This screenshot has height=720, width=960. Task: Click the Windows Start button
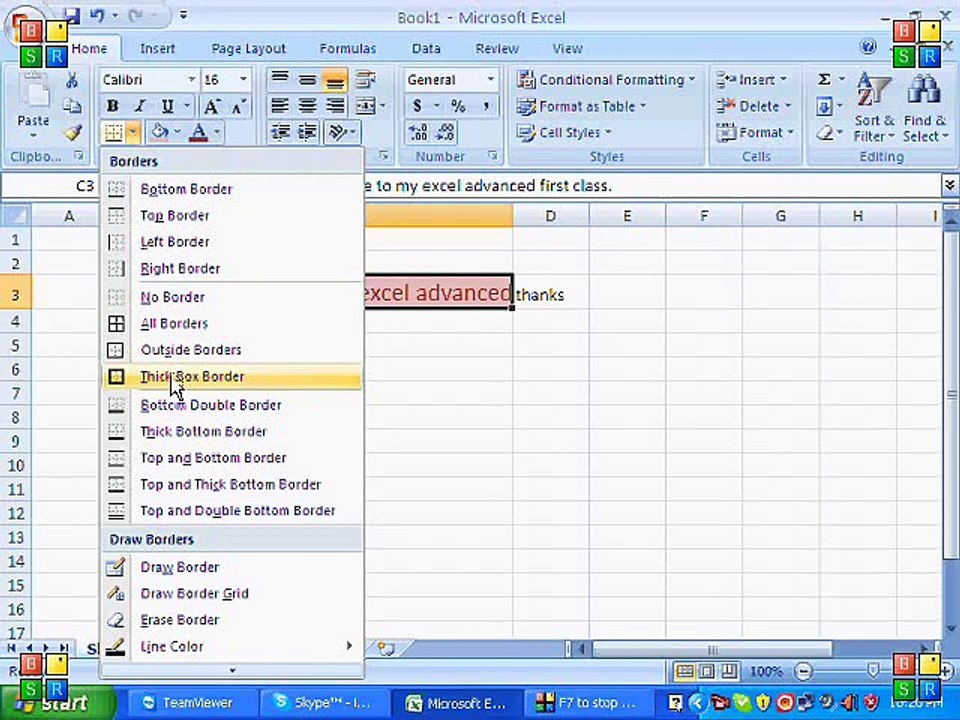[58, 703]
